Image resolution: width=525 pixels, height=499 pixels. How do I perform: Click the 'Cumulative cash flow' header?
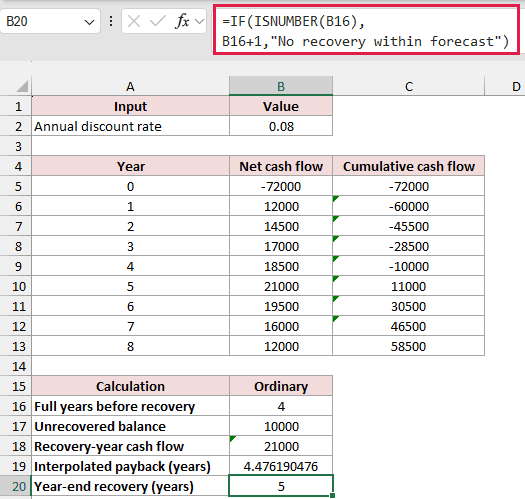(408, 166)
